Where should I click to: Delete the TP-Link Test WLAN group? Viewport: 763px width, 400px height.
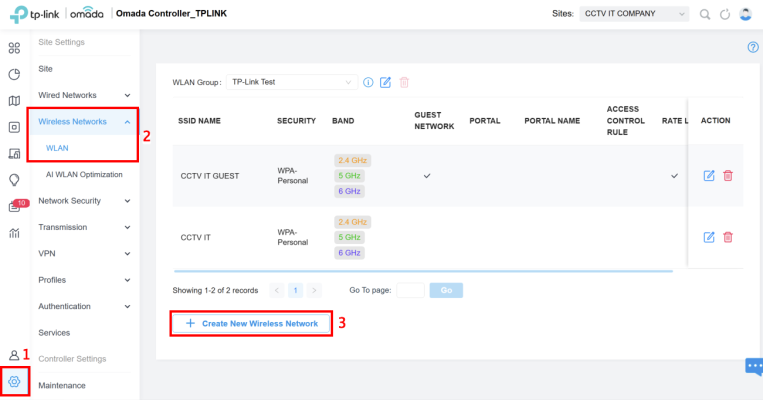tap(404, 82)
